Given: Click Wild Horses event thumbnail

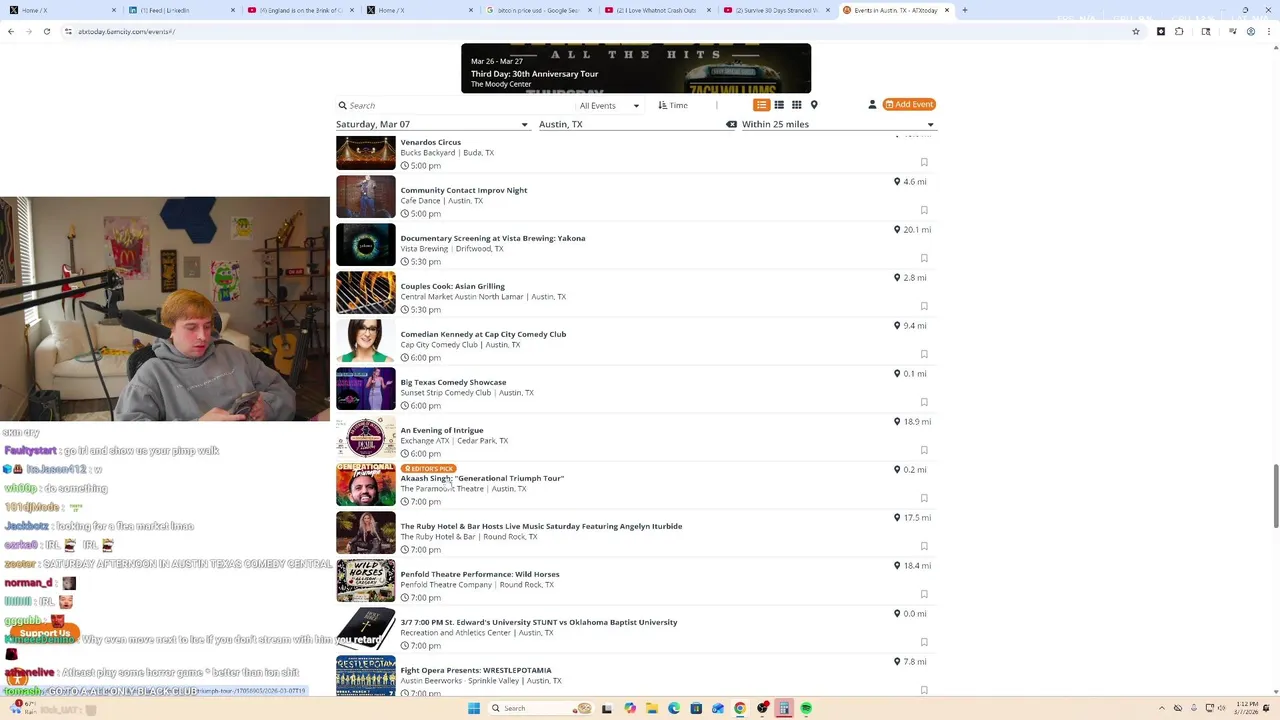Looking at the screenshot, I should [x=365, y=580].
